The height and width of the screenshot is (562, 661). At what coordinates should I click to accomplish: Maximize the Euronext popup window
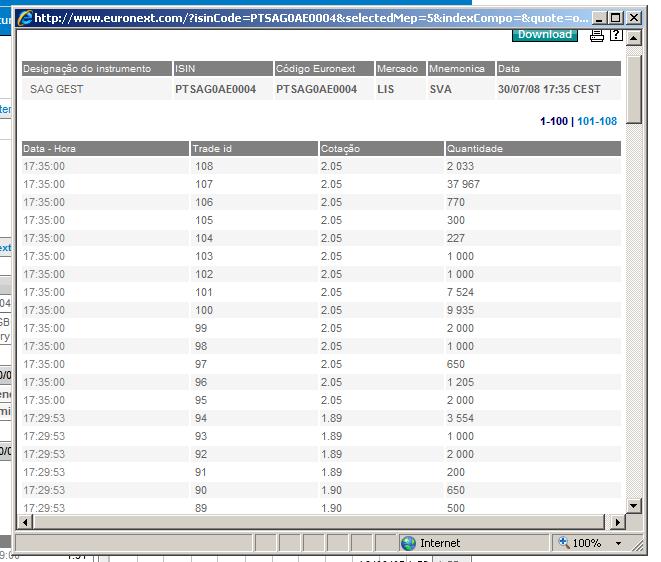point(615,18)
